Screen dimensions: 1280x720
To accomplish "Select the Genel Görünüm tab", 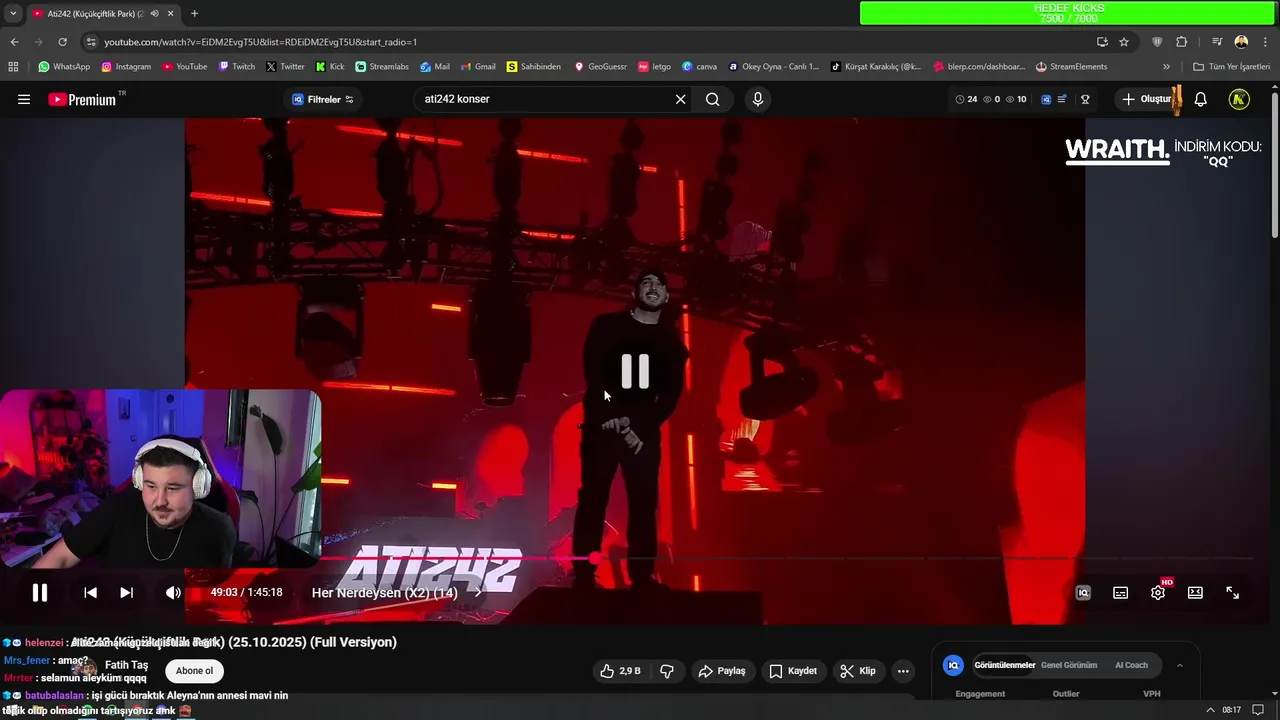I will (x=1069, y=665).
